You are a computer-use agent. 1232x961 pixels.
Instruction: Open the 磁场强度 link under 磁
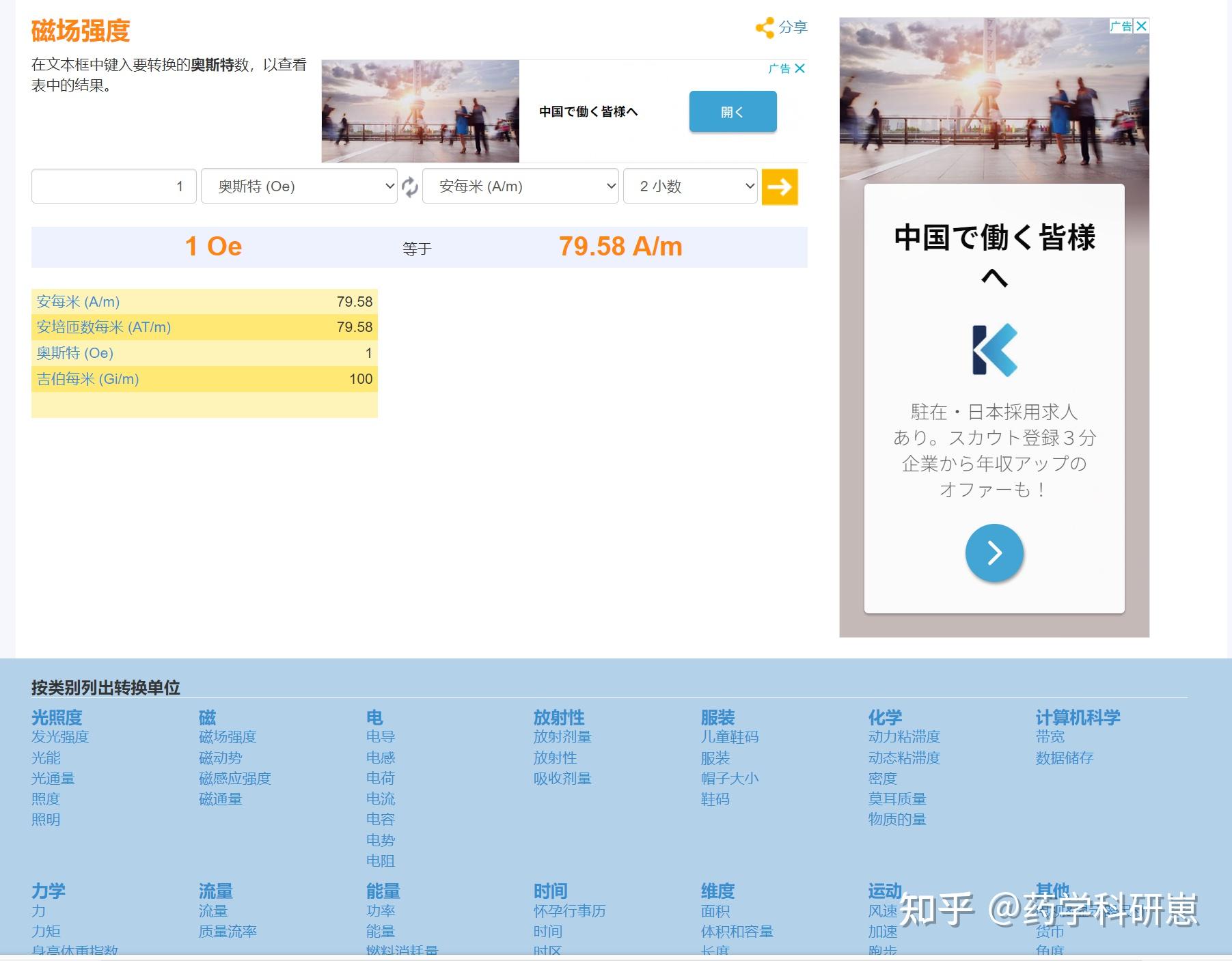point(227,737)
